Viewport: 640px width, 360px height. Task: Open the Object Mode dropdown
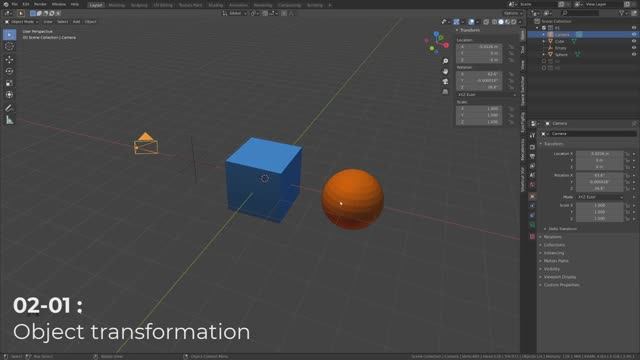[x=21, y=22]
